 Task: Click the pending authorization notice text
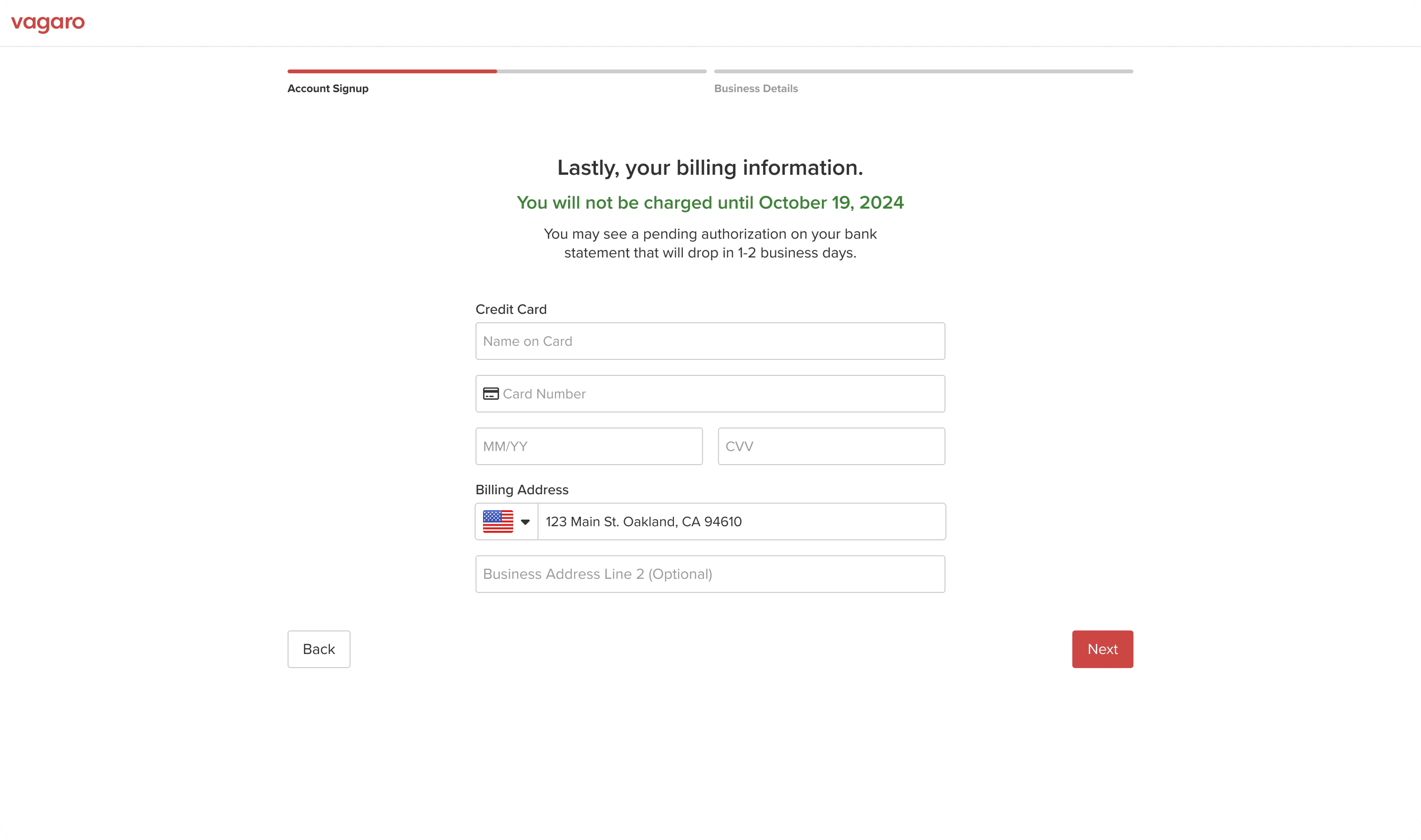pos(710,243)
